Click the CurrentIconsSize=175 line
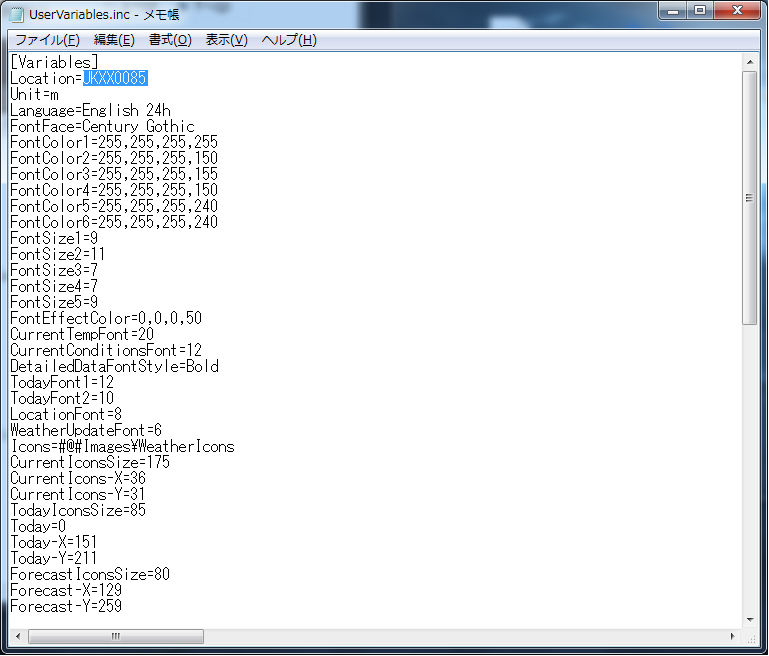 click(90, 462)
